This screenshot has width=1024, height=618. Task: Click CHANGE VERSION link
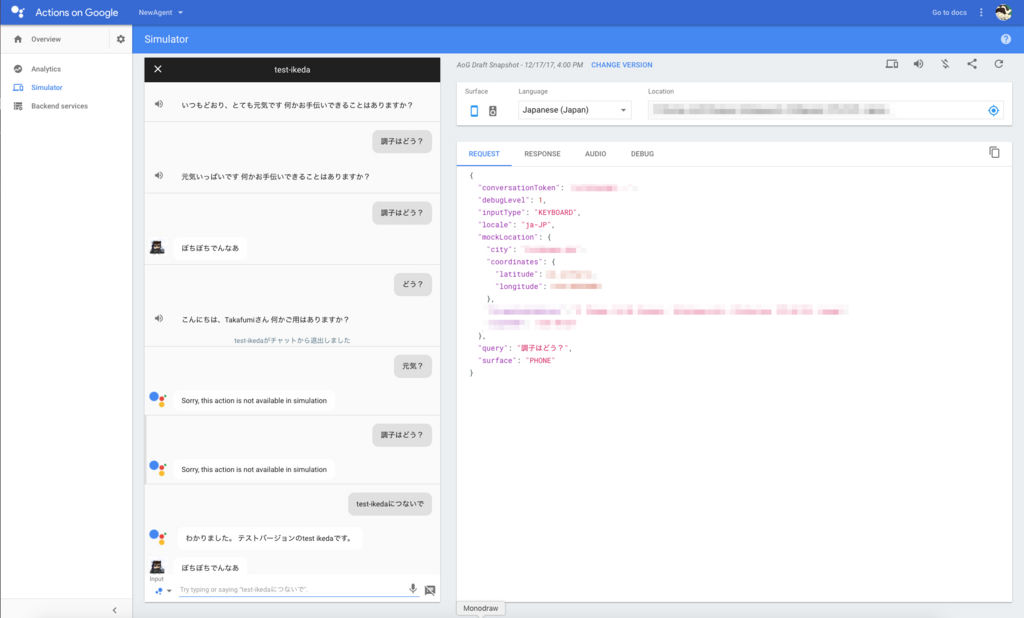pos(622,65)
